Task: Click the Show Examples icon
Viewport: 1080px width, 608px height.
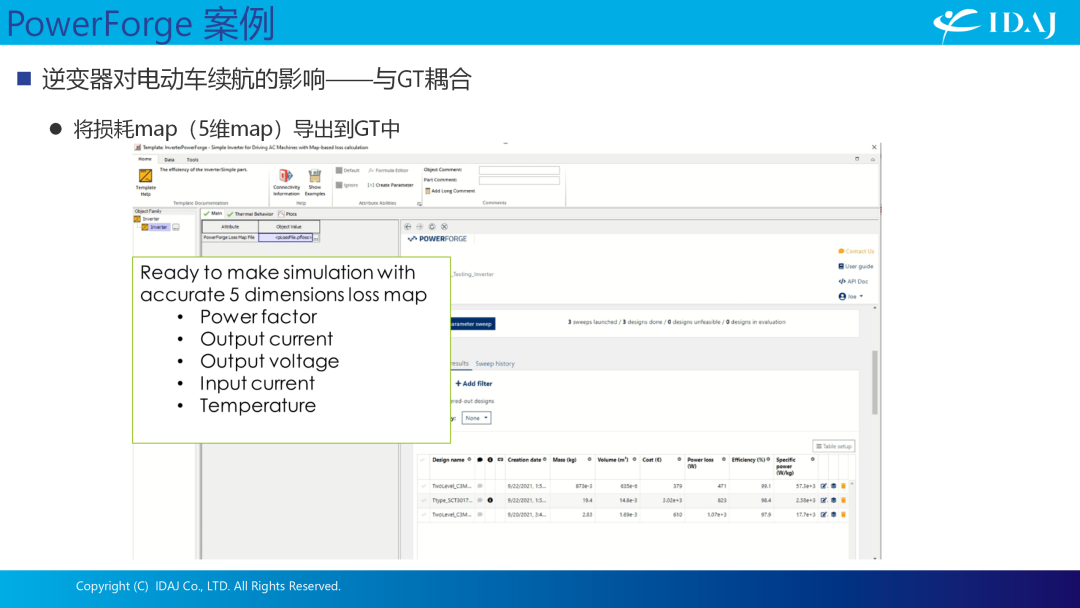Action: click(x=315, y=176)
